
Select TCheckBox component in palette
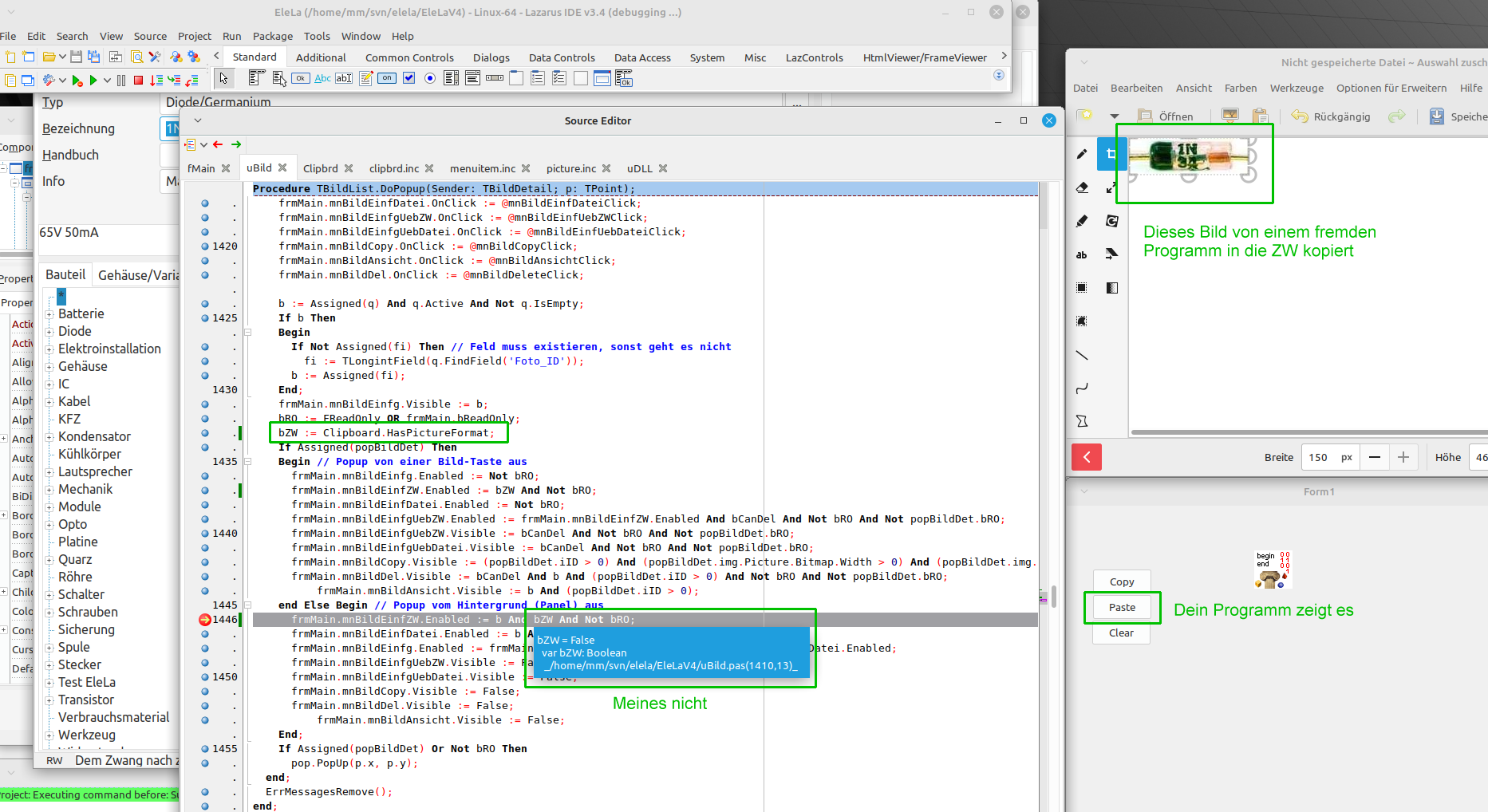(x=409, y=78)
